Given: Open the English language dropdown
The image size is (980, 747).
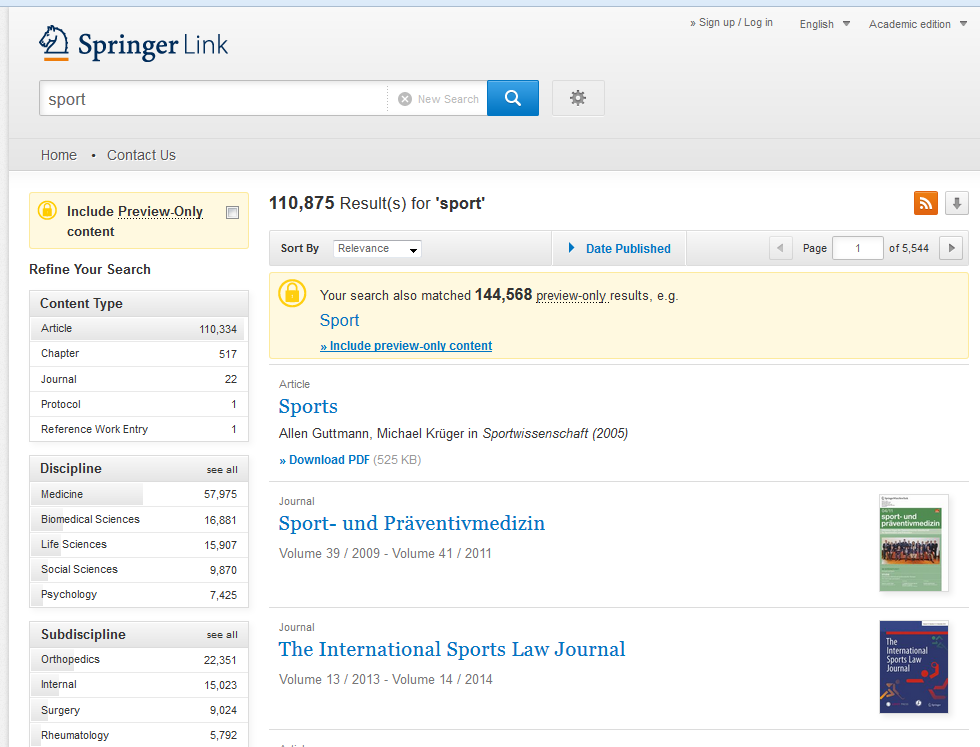Looking at the screenshot, I should [825, 24].
